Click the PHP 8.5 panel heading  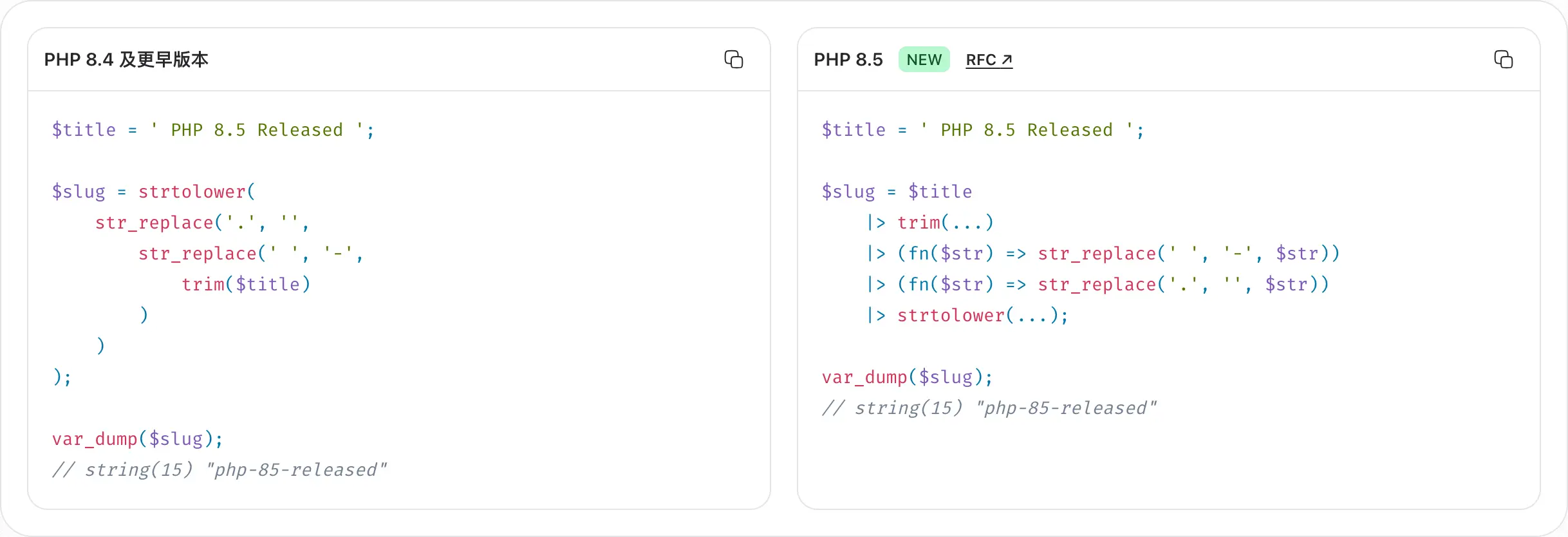(x=848, y=60)
